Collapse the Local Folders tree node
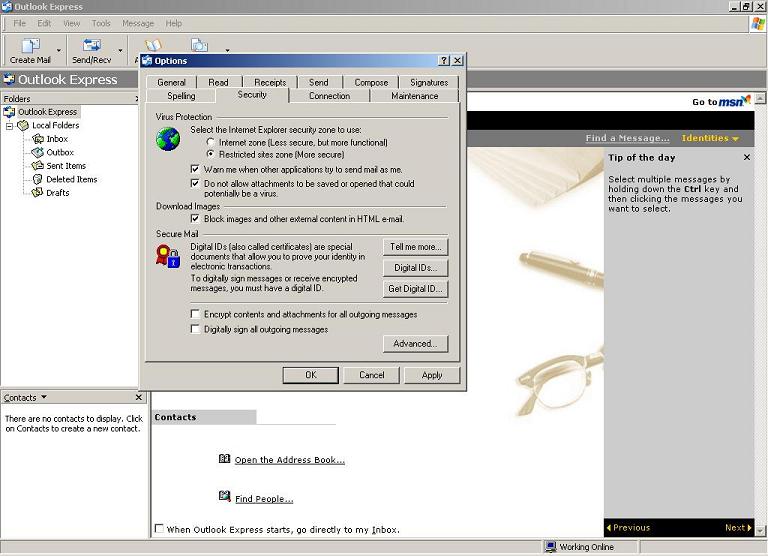The height and width of the screenshot is (556, 768). click(x=9, y=126)
